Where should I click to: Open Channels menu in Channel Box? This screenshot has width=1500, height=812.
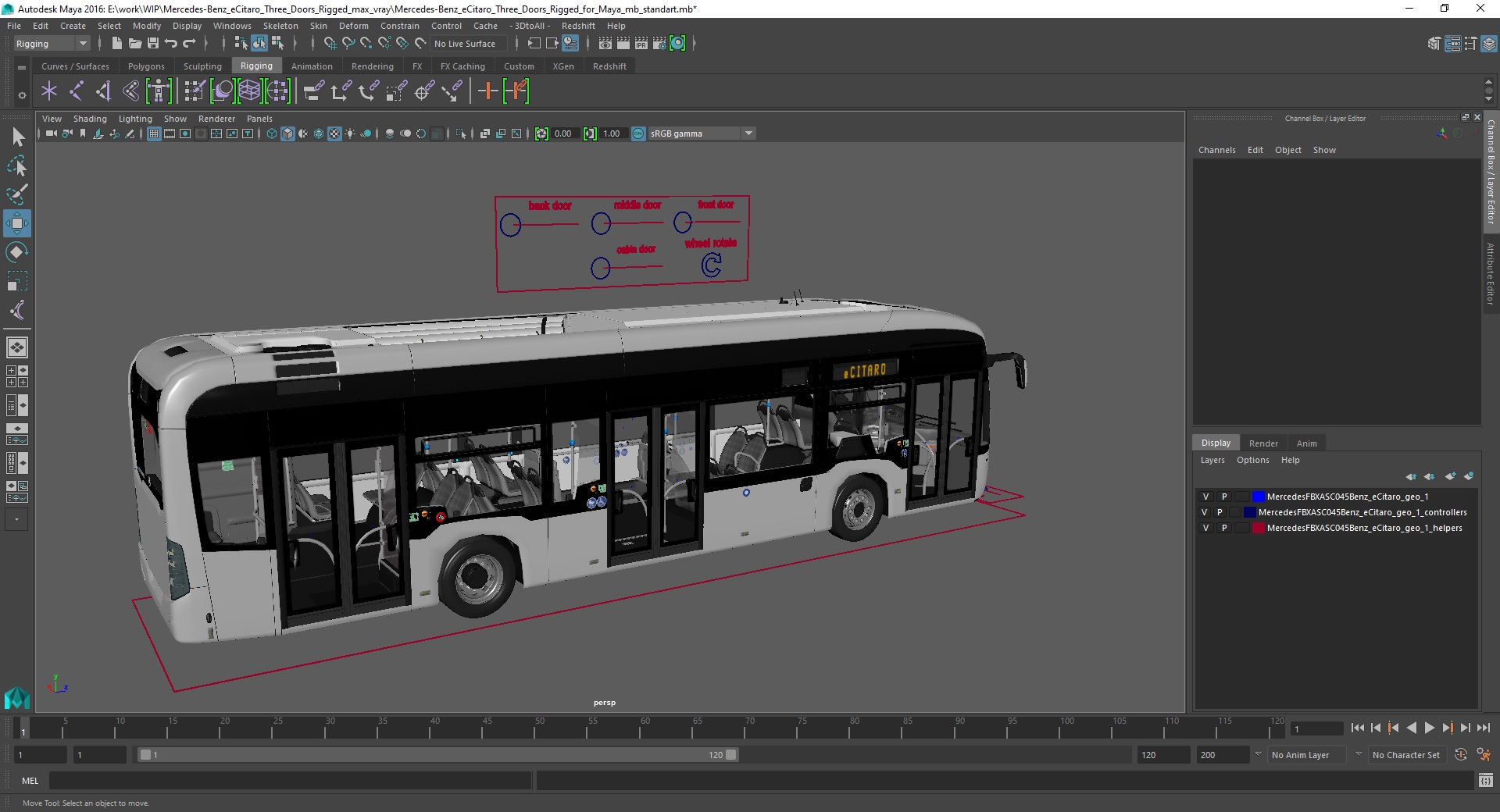pyautogui.click(x=1216, y=150)
